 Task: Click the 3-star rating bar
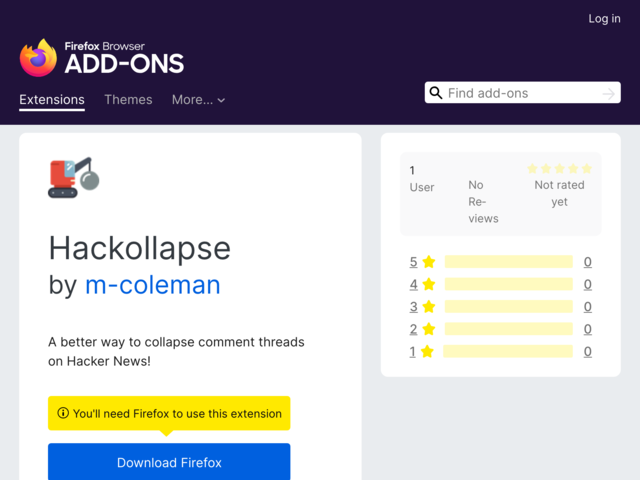[509, 307]
